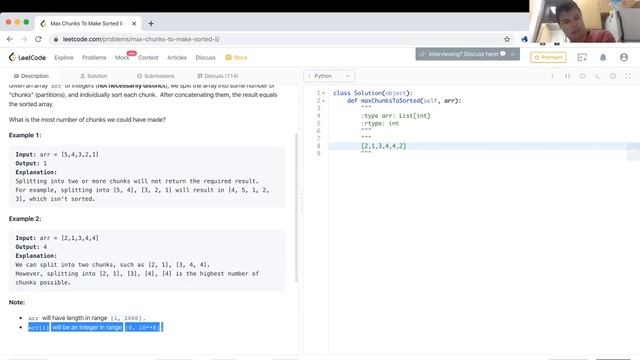Screen dimensions: 640x360
Task: Switch to the Submissions tab
Action: pyautogui.click(x=156, y=76)
